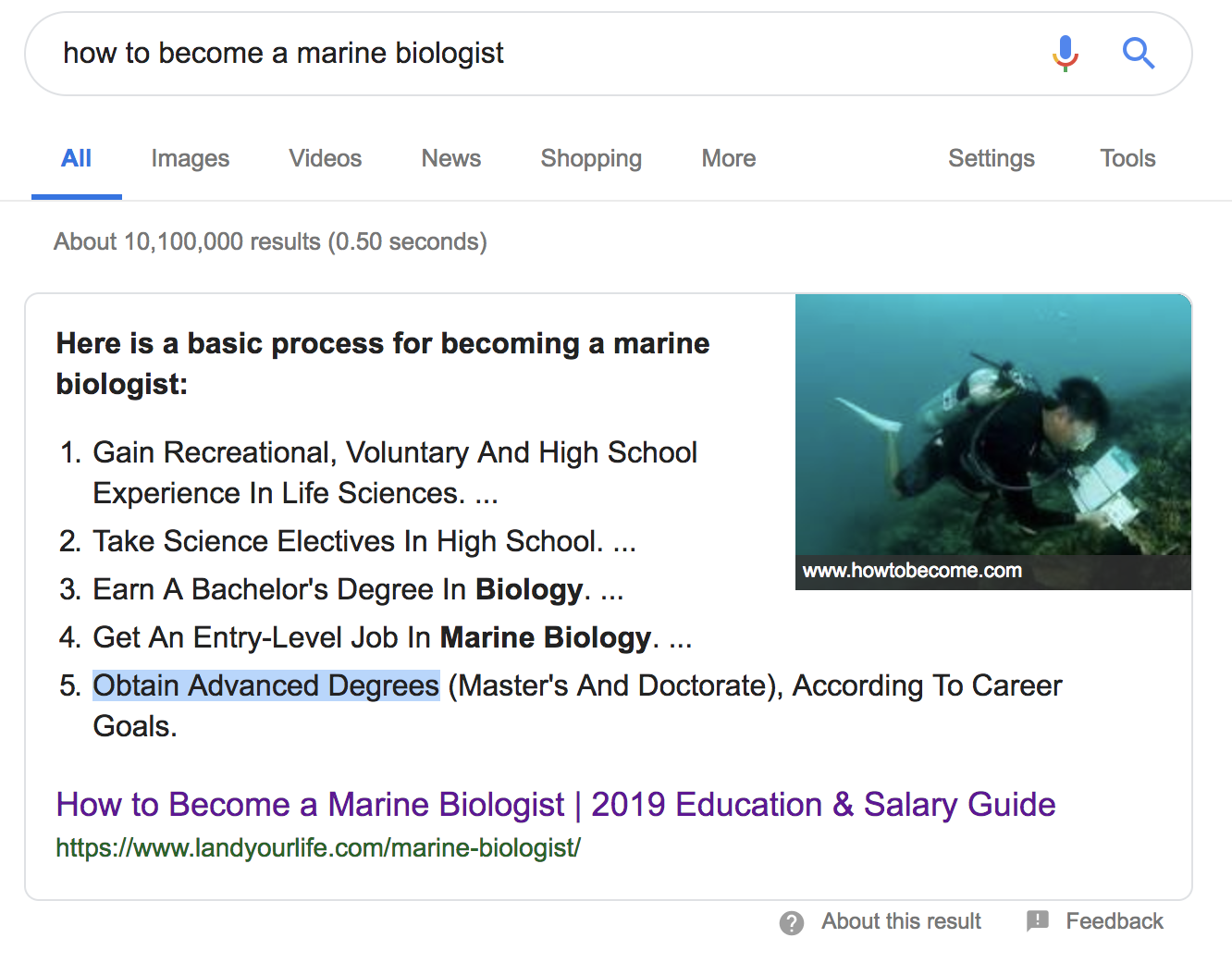Select the All results tab
Viewport: 1232px width, 975px height.
point(77,158)
